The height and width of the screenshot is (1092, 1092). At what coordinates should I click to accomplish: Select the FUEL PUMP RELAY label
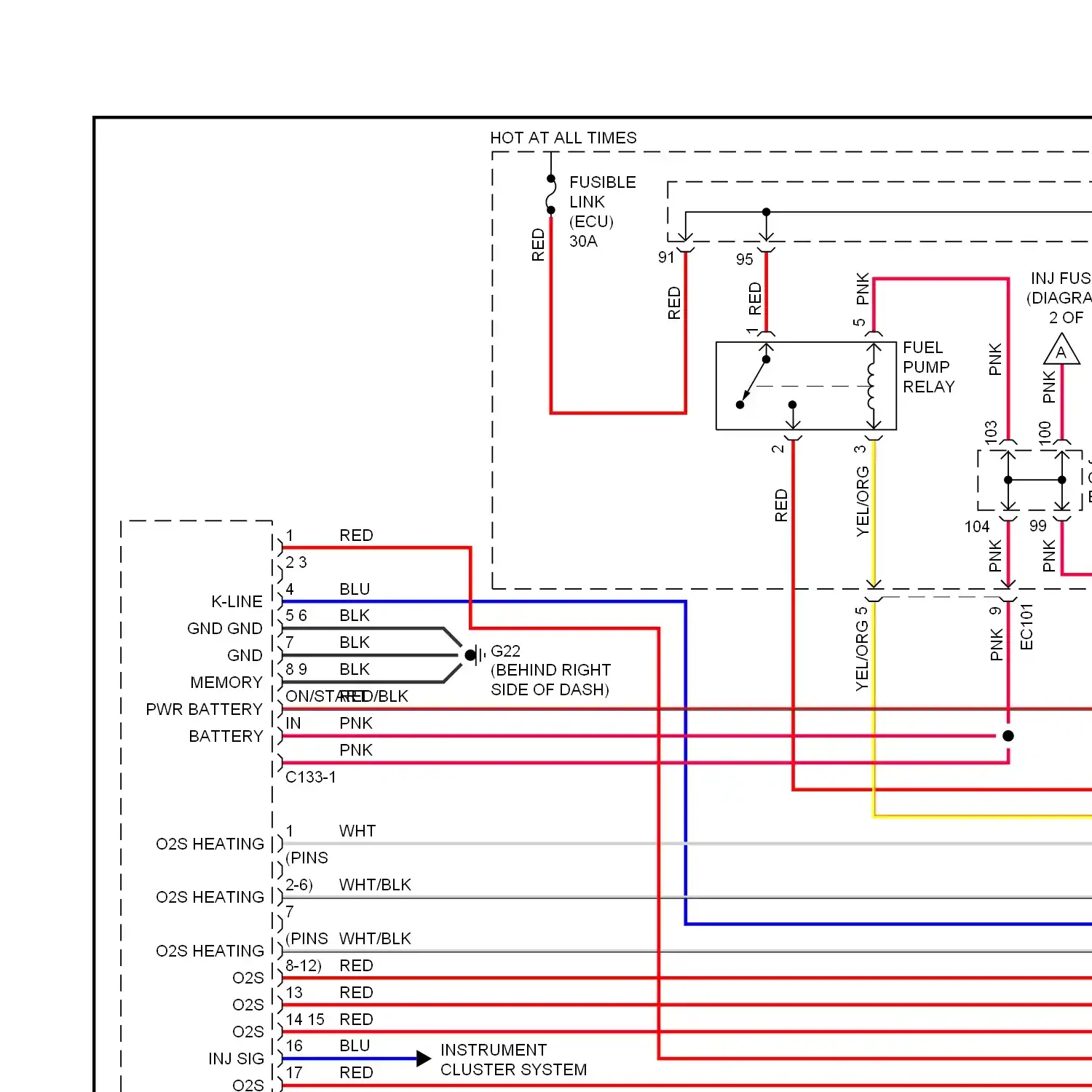click(x=928, y=367)
